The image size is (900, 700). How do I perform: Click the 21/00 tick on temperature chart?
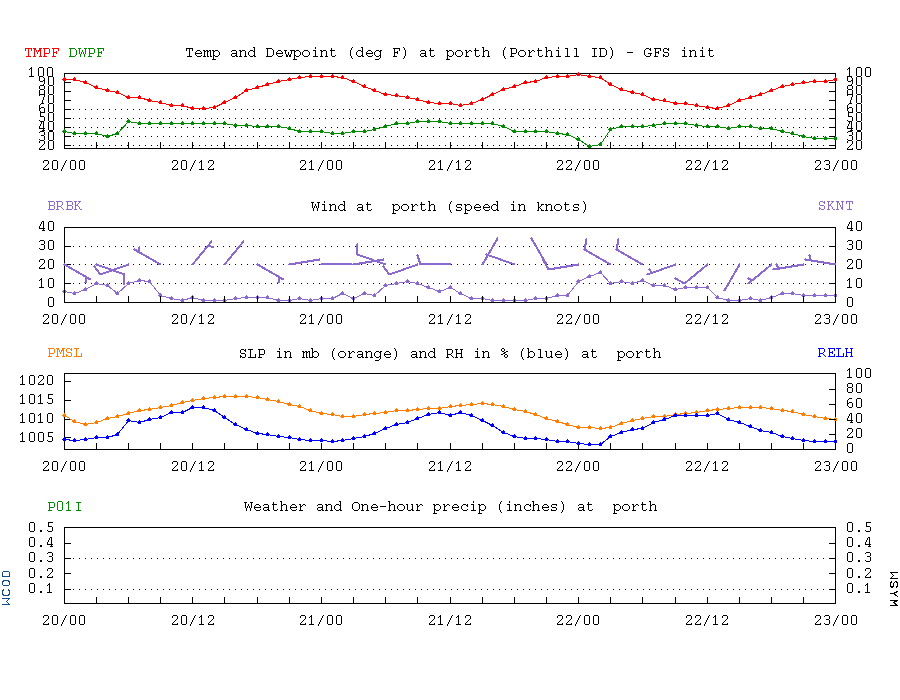pyautogui.click(x=321, y=165)
